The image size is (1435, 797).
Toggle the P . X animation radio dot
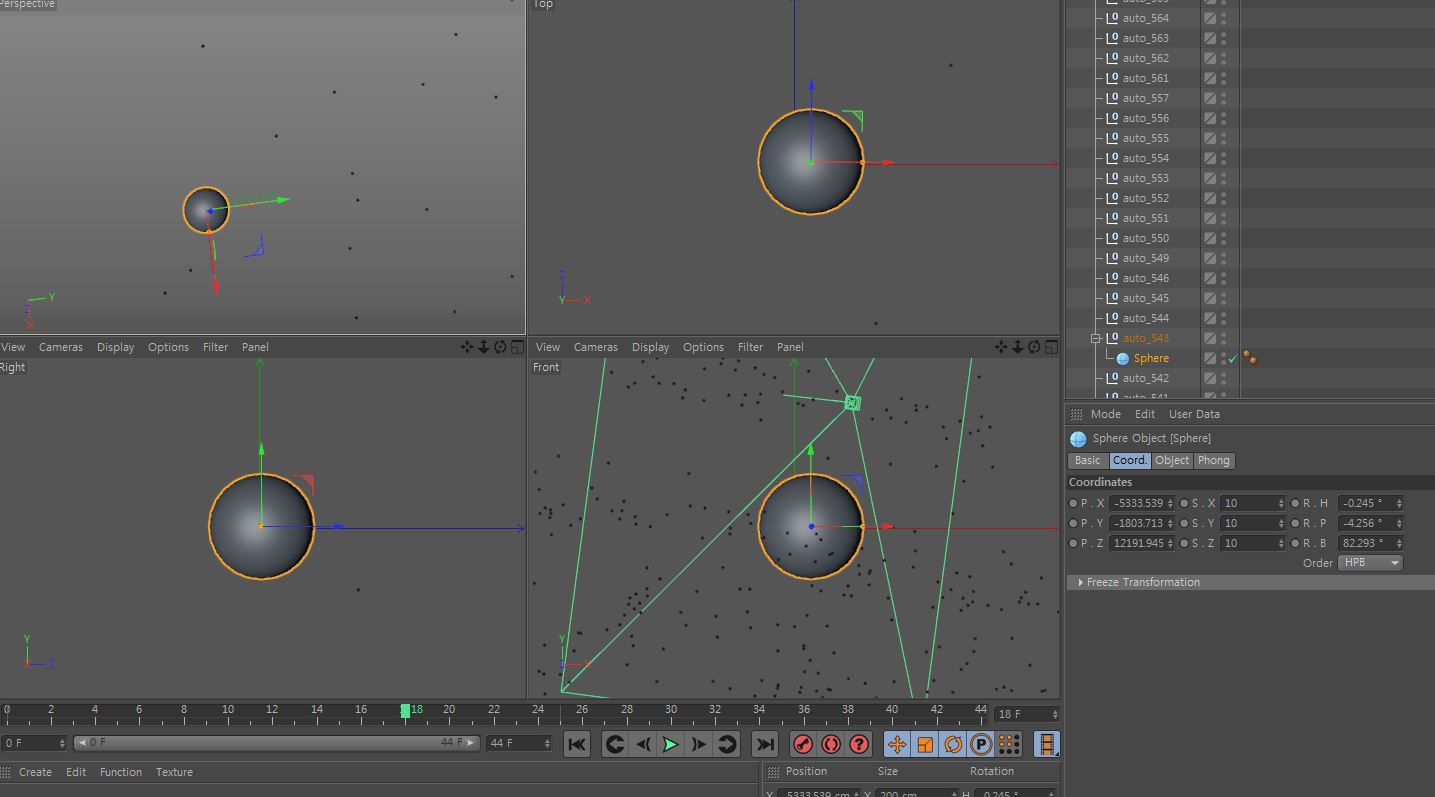[1074, 503]
